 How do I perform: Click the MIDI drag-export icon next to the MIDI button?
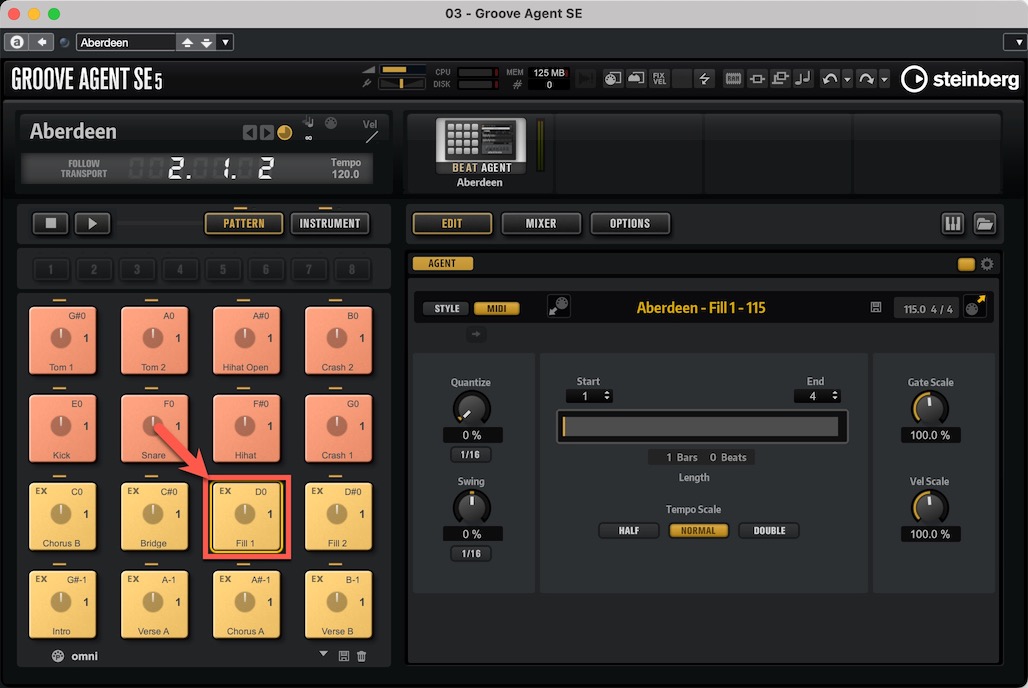coord(559,307)
